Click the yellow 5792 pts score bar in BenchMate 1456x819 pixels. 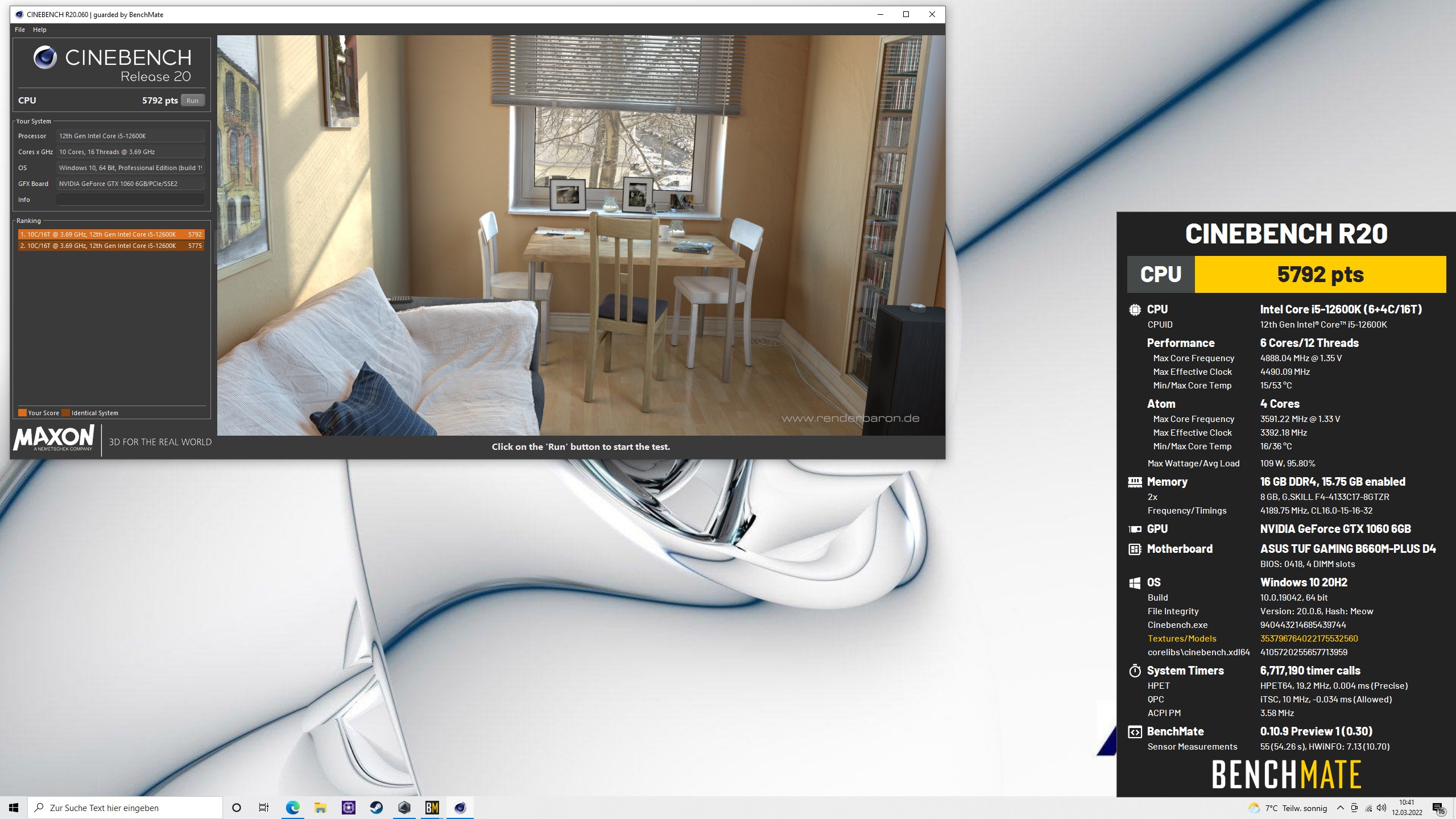pyautogui.click(x=1320, y=275)
